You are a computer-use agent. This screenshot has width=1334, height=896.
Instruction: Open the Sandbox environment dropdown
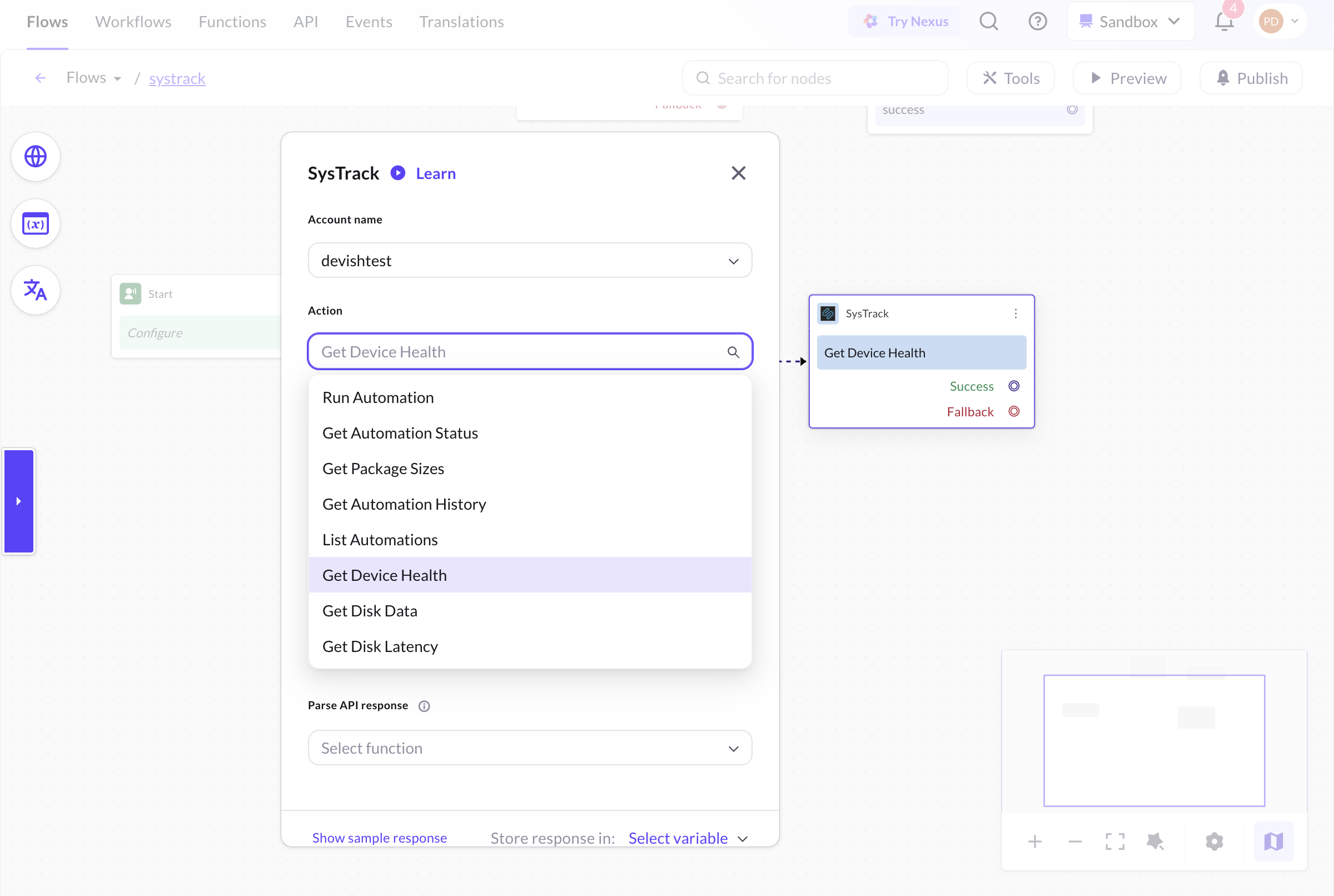coord(1130,22)
